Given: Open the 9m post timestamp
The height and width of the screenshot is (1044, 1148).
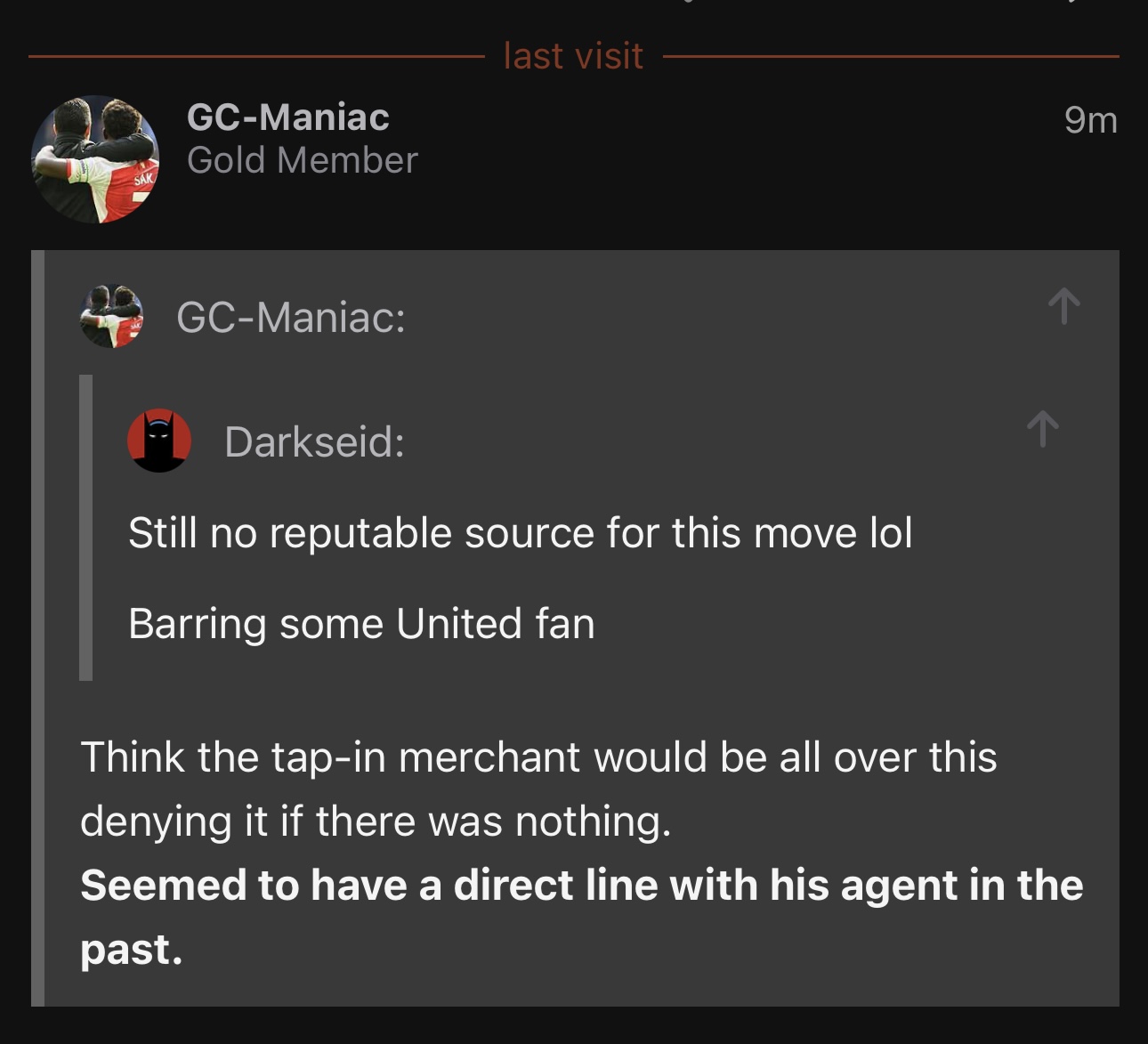Looking at the screenshot, I should click(x=1090, y=119).
